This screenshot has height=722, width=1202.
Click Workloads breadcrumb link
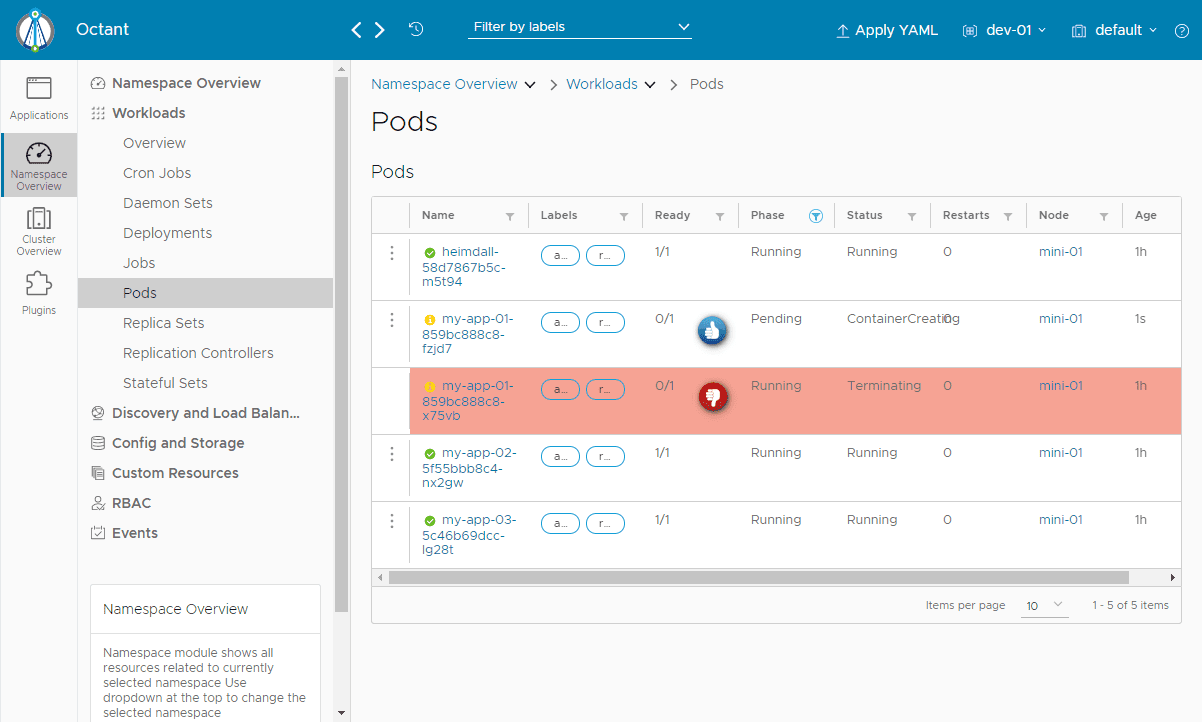[x=602, y=85]
